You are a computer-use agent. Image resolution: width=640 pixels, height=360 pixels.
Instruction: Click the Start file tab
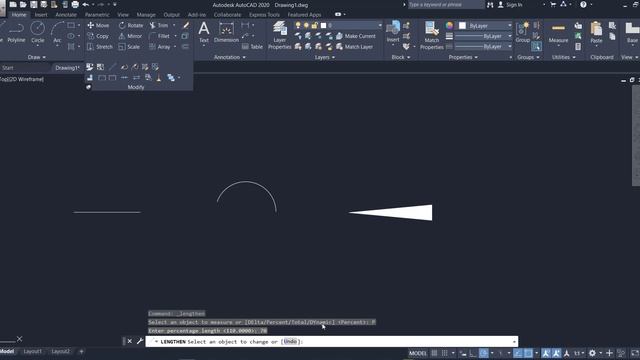coord(8,68)
